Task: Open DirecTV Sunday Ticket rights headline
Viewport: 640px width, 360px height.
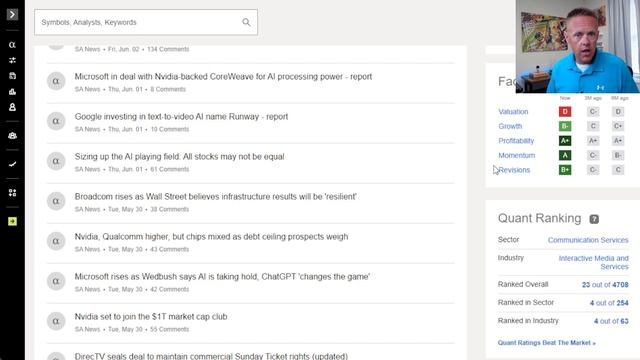Action: [x=211, y=356]
